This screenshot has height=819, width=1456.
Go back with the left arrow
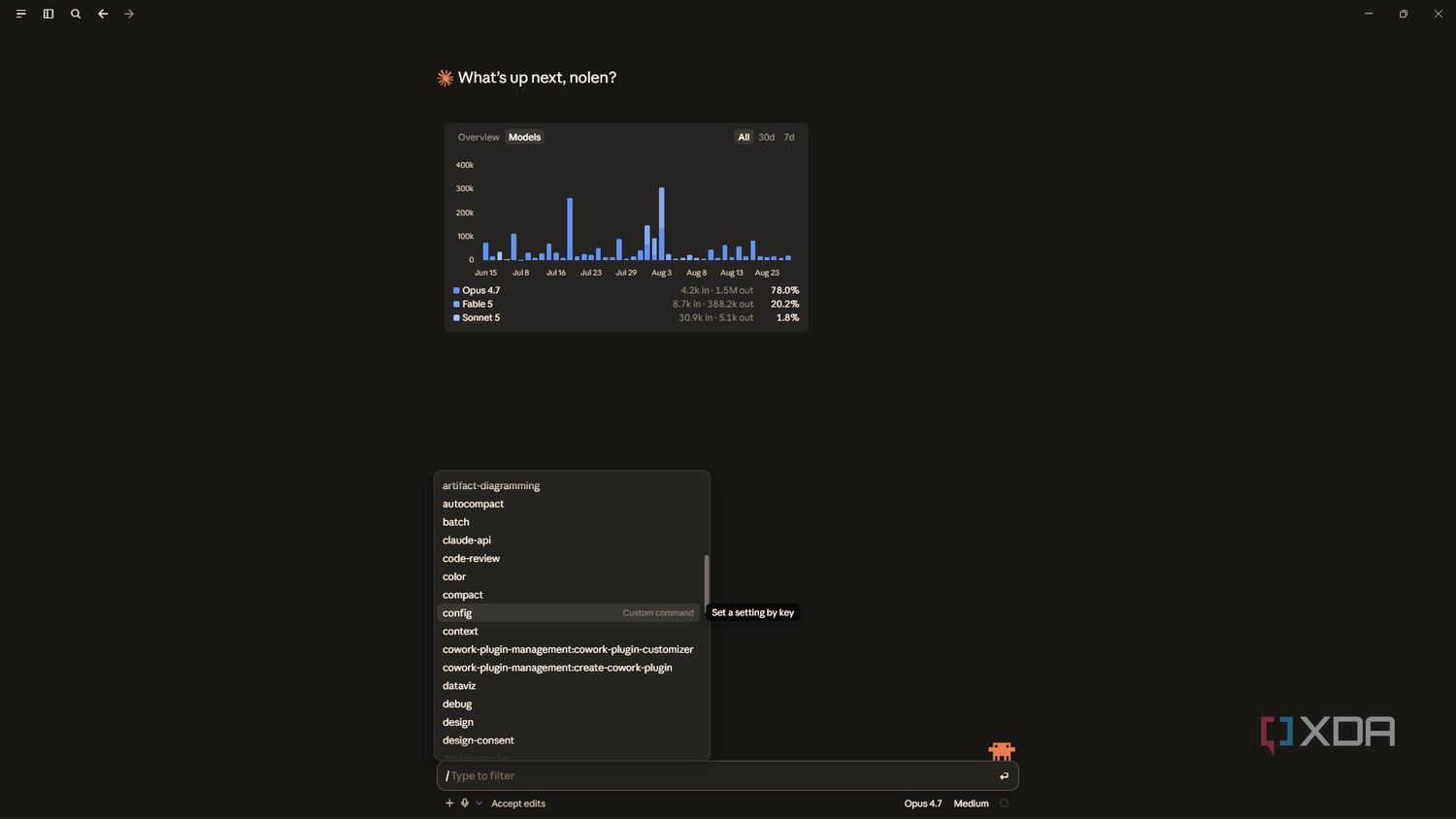point(103,14)
